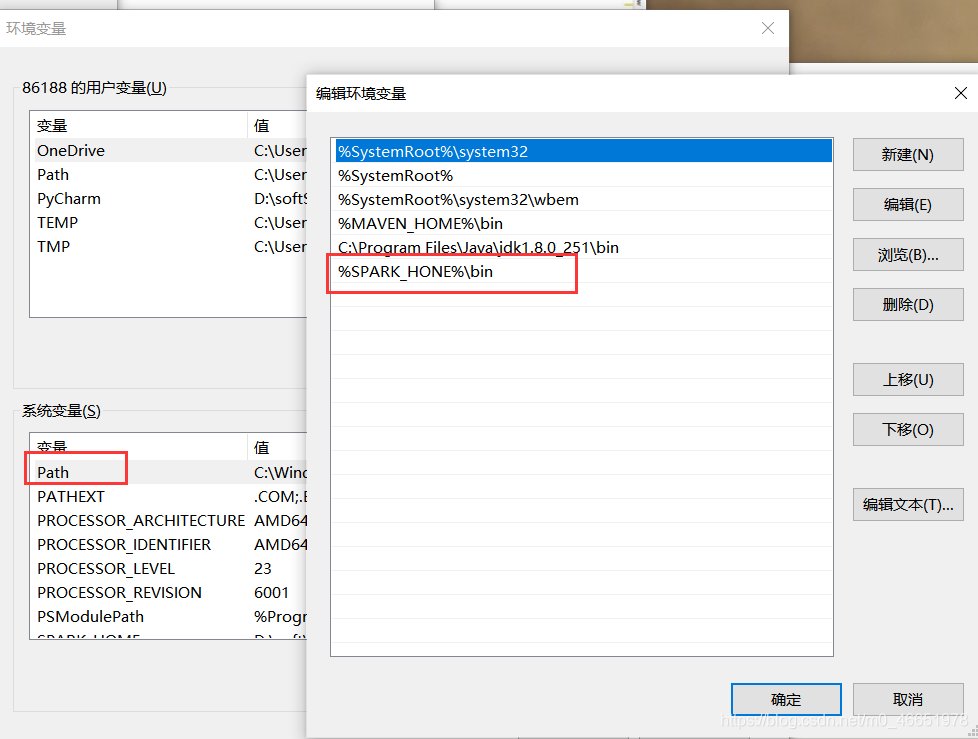Click the 编辑(E) button
The width and height of the screenshot is (978, 739).
tap(908, 205)
